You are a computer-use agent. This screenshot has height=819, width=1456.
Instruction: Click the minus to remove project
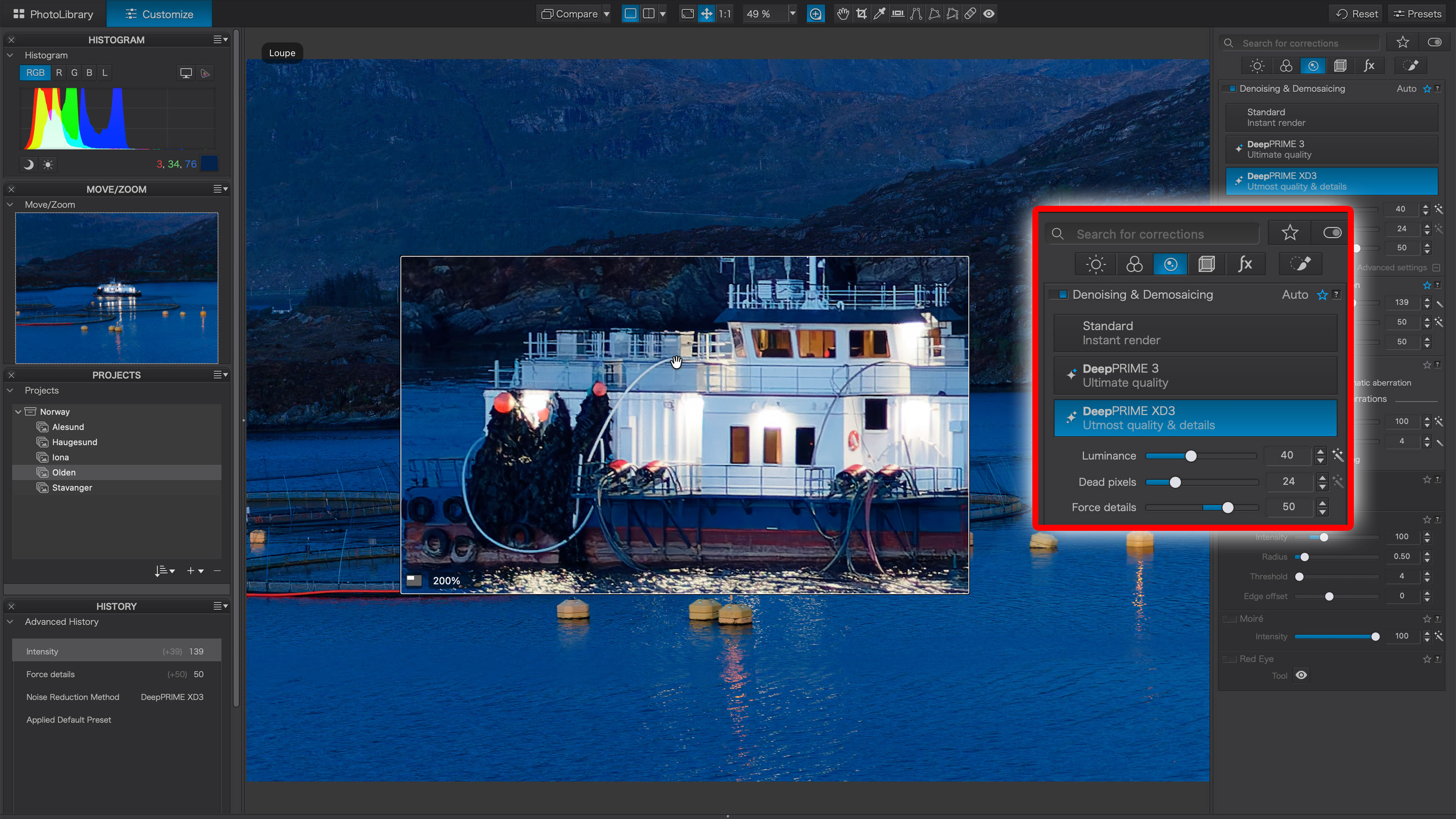click(x=217, y=571)
